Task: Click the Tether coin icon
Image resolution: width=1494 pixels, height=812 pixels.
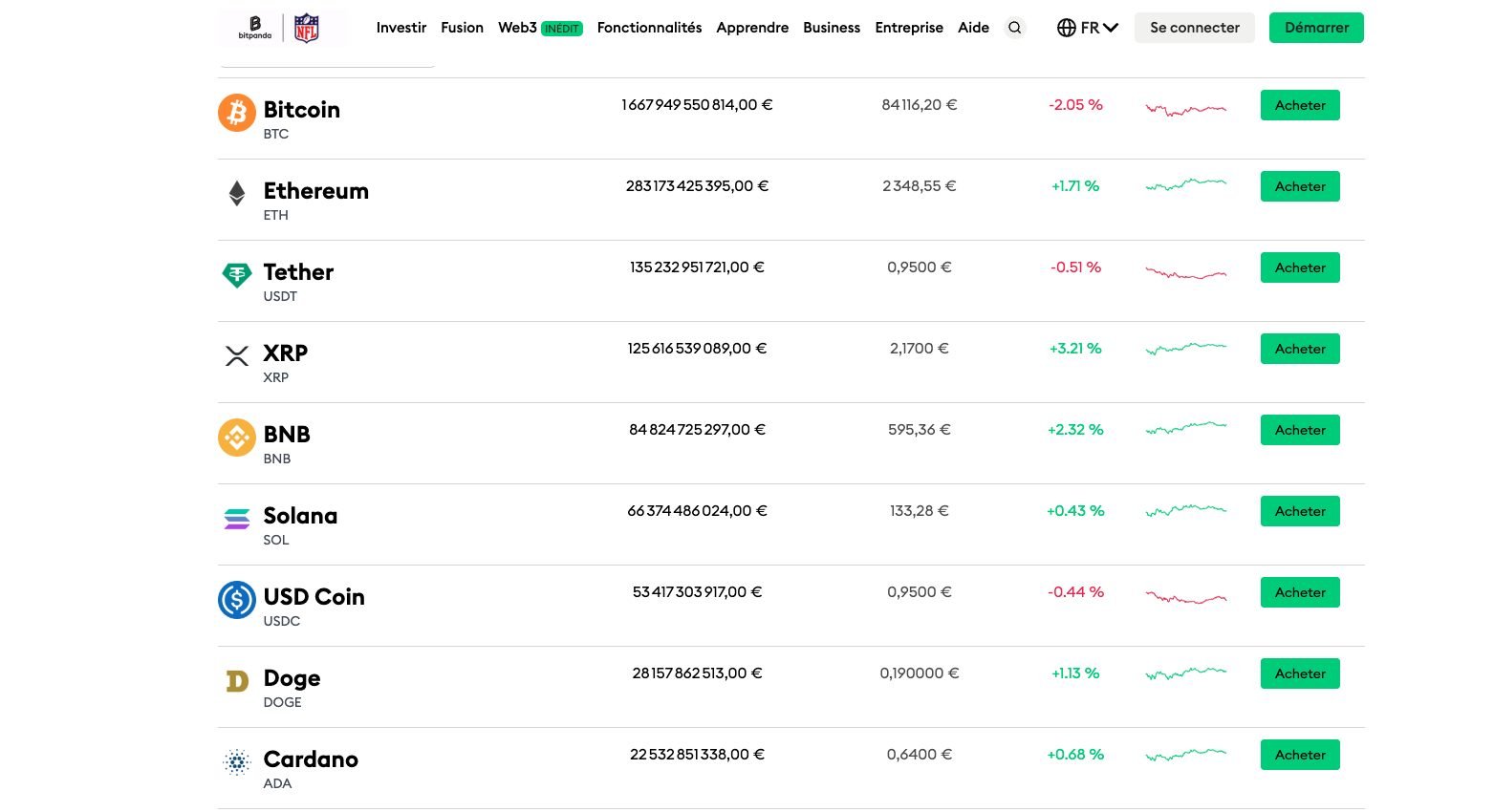Action: tap(237, 275)
